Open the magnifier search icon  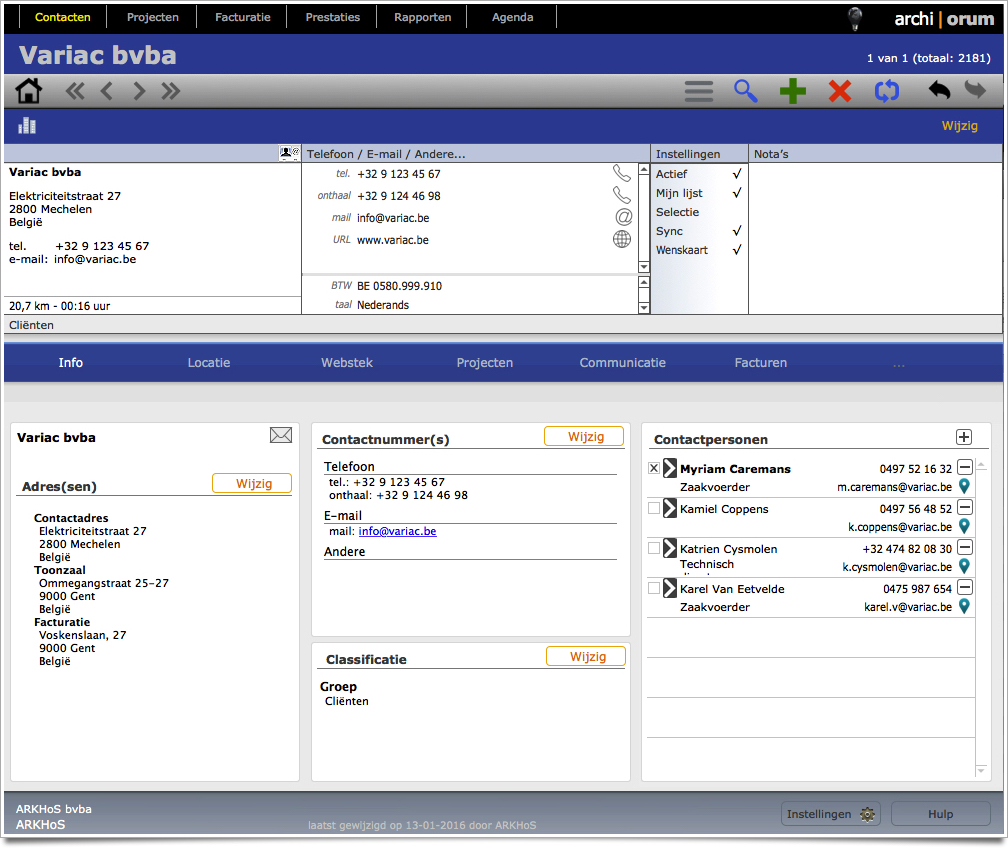coord(745,91)
